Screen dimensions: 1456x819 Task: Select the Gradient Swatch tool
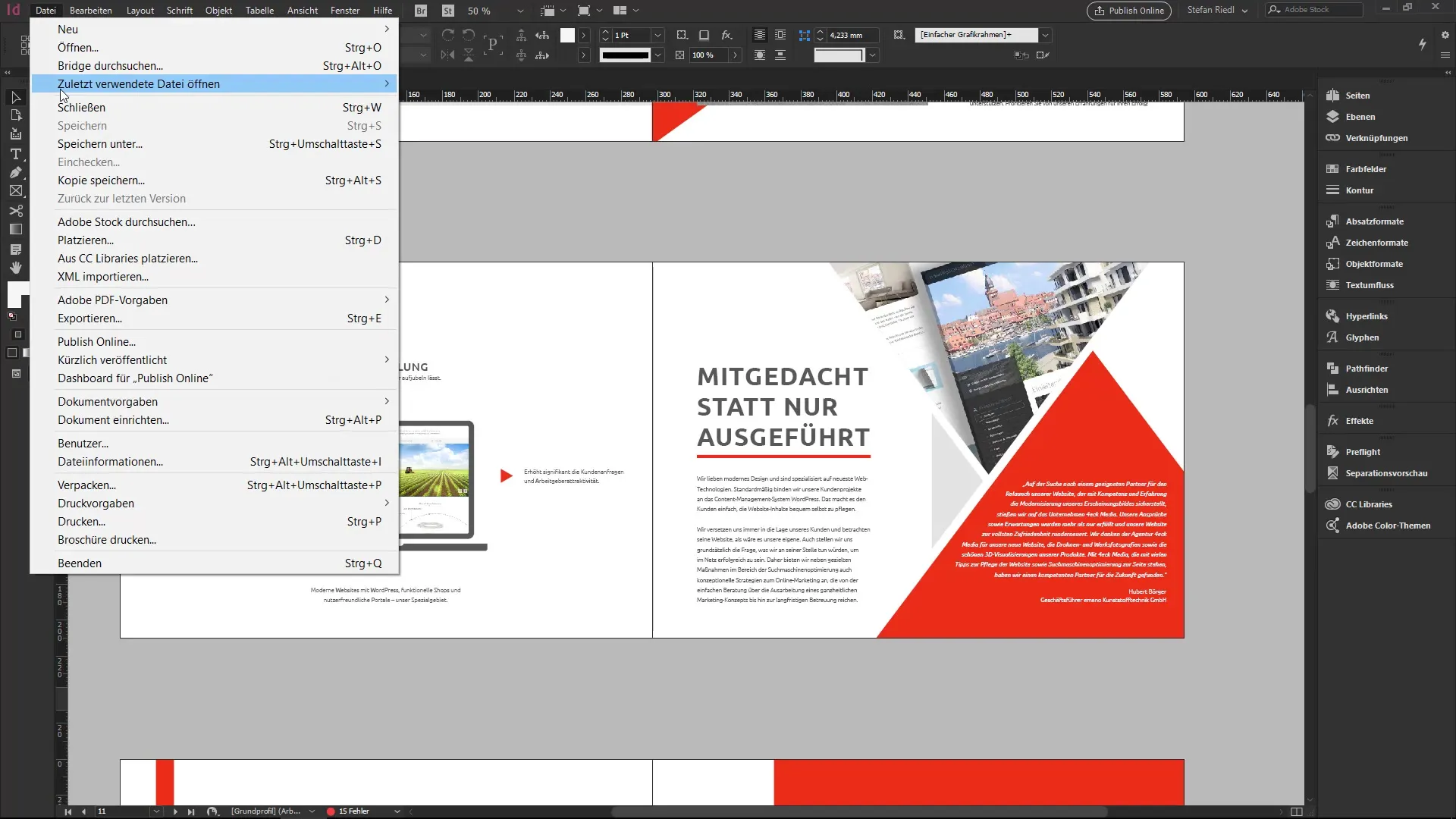click(x=15, y=229)
